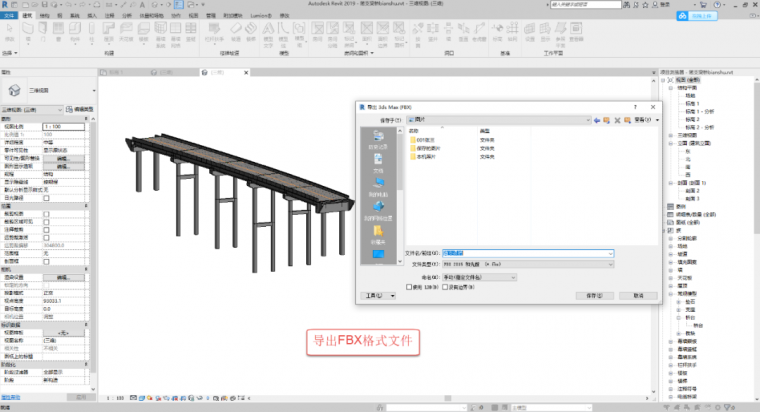
Task: Open the 文件 menu tab in ribbon
Action: (8, 17)
